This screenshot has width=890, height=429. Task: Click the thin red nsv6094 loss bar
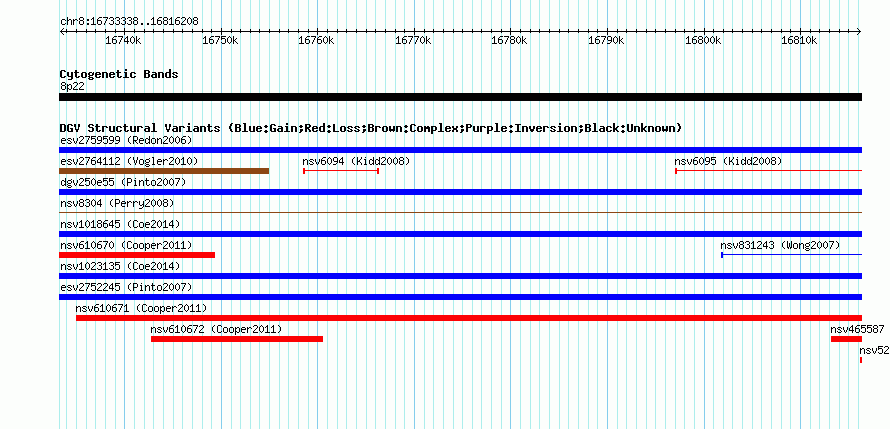pos(341,171)
